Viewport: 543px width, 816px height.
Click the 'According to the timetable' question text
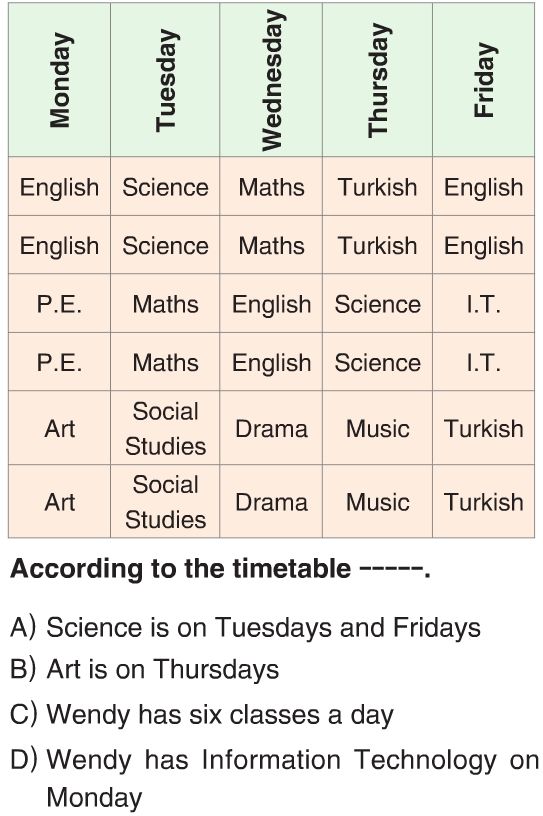click(x=220, y=569)
